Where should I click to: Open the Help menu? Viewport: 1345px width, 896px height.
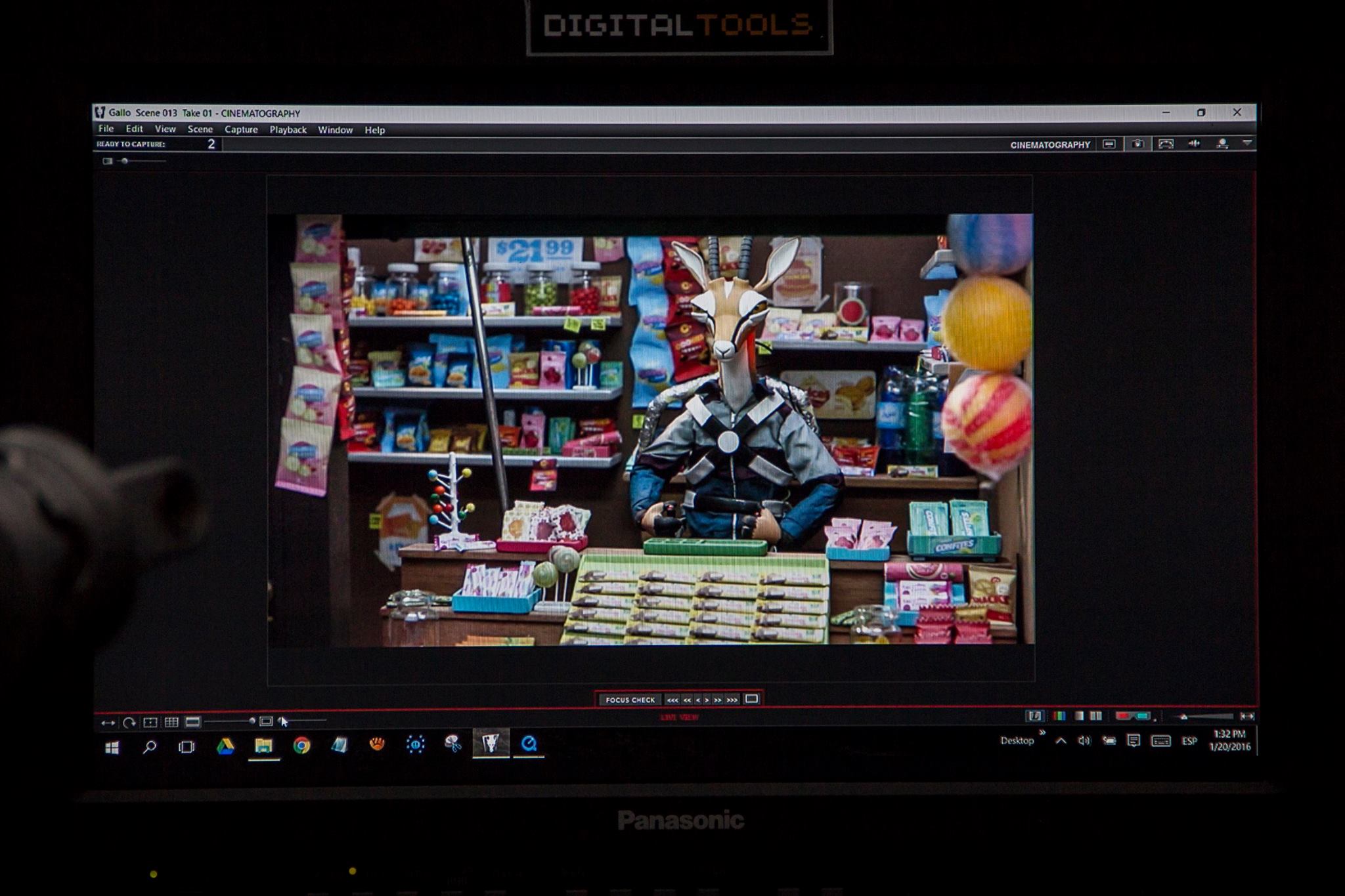click(374, 130)
